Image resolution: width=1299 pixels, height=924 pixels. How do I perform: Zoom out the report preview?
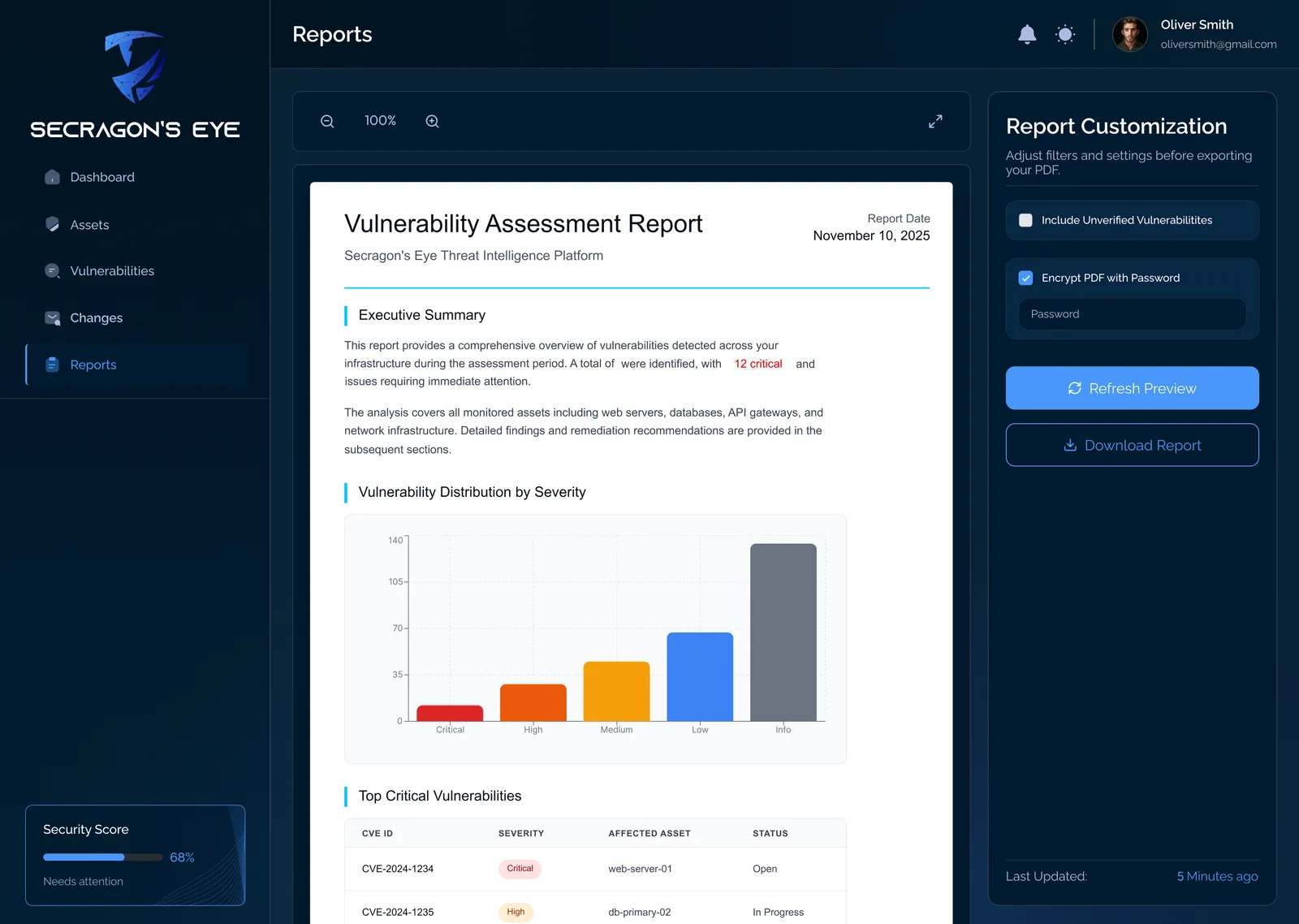click(x=327, y=121)
